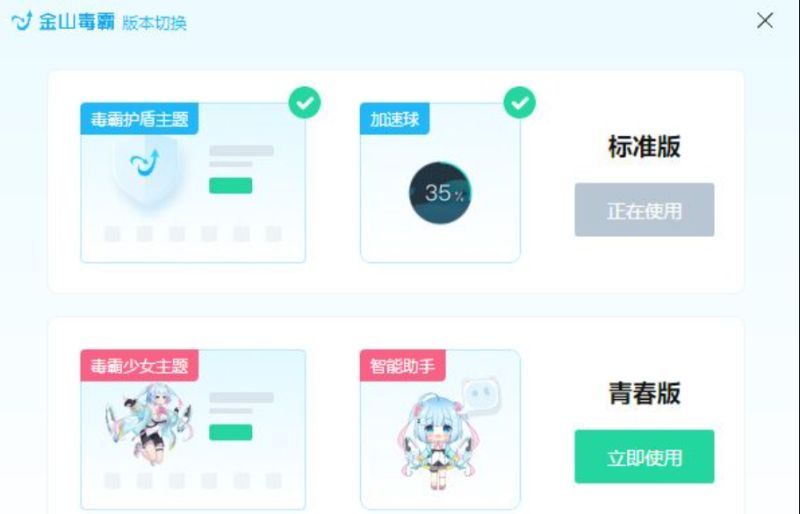Click the 标准版 heading text
800x514 pixels.
point(644,146)
